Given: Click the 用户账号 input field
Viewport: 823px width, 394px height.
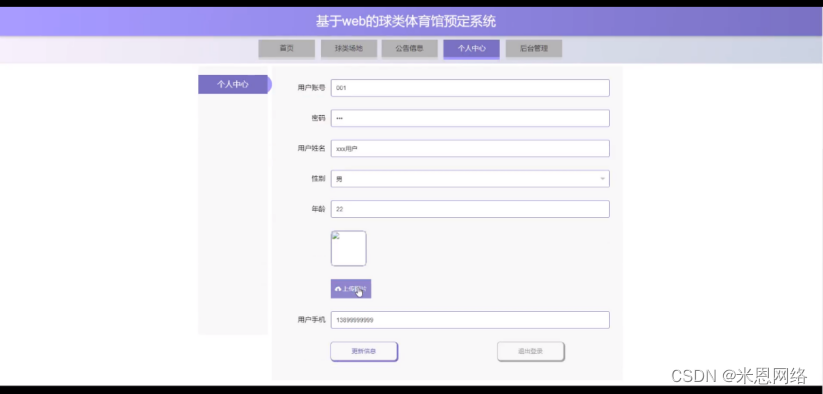Looking at the screenshot, I should [470, 88].
